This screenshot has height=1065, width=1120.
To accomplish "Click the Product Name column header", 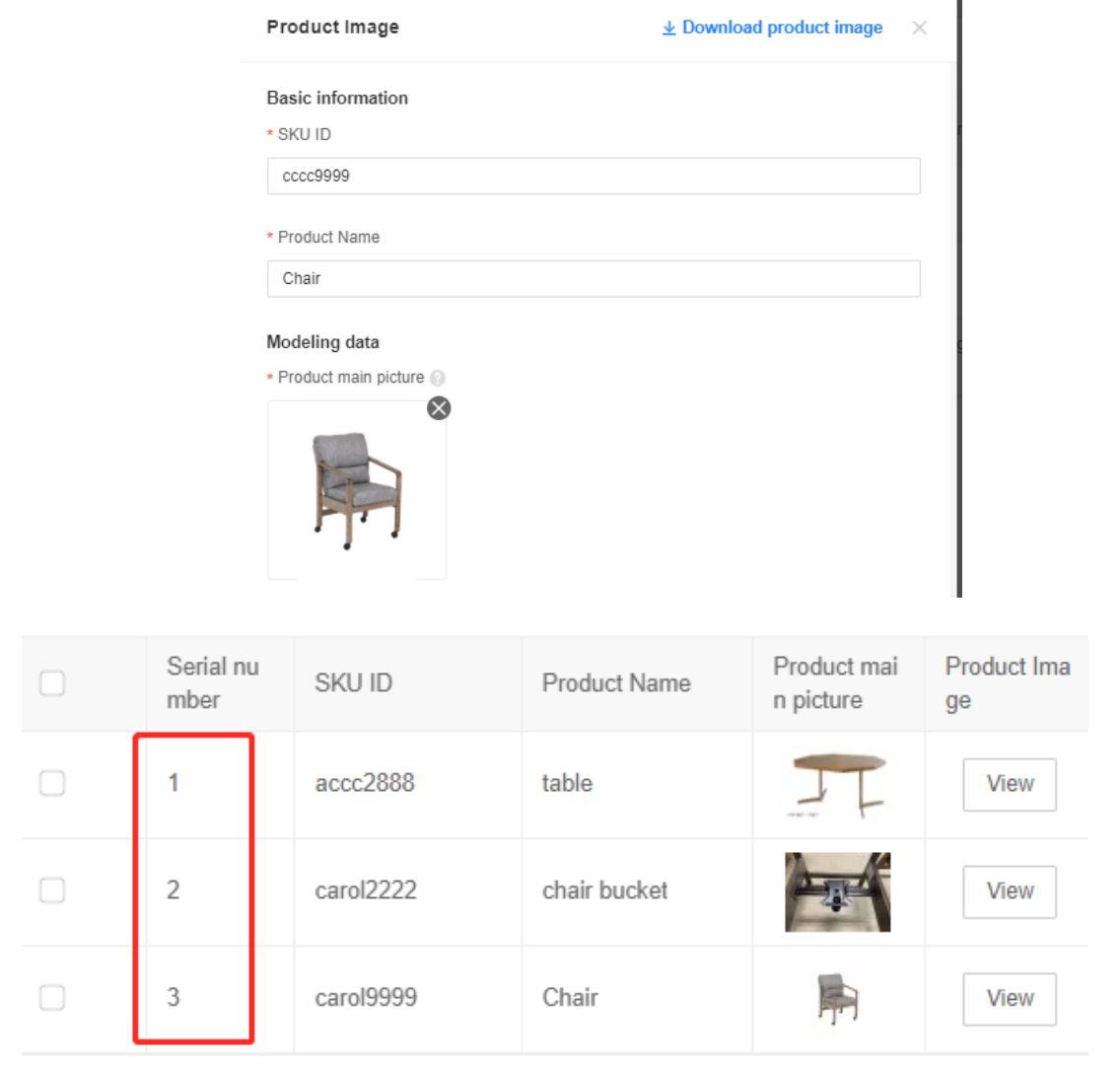I will pyautogui.click(x=616, y=682).
